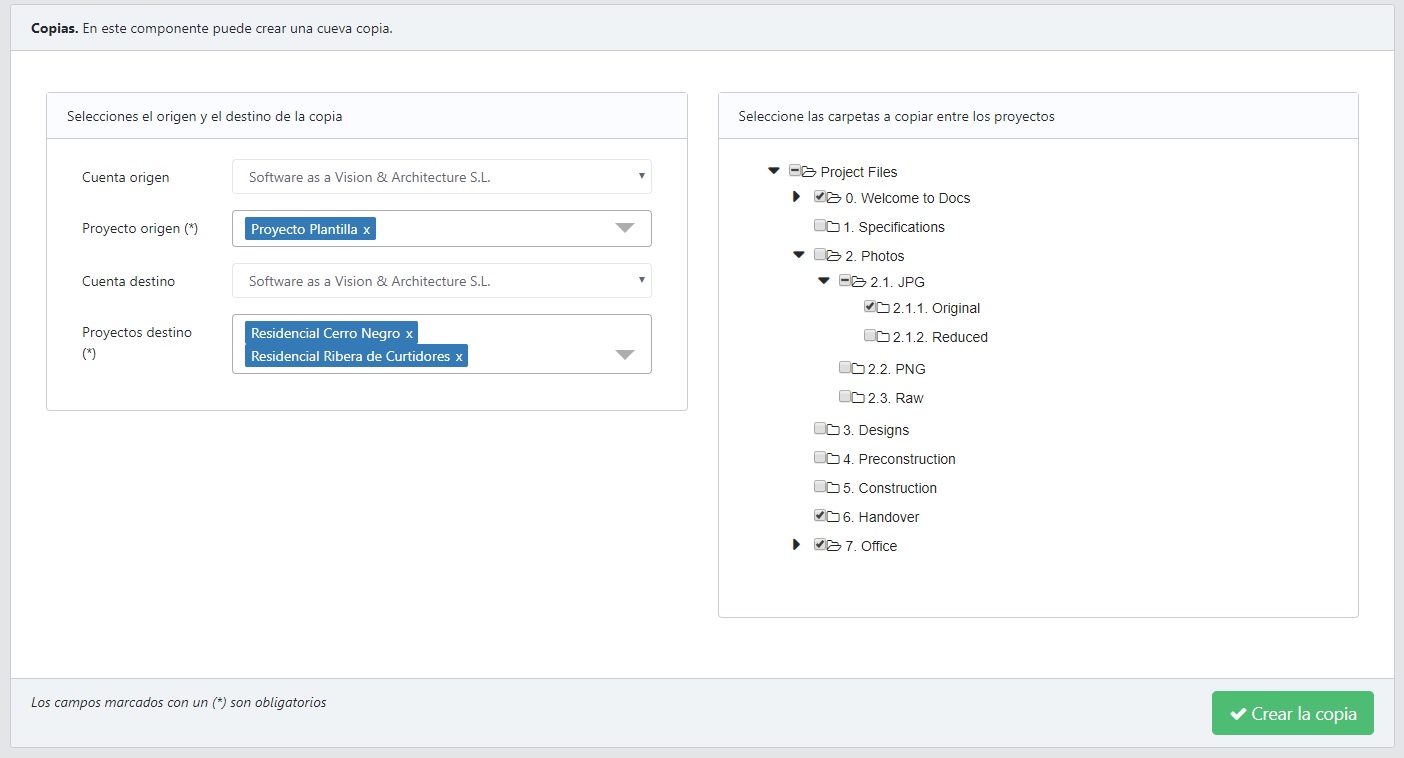Uncheck the 6. Handover folder checkbox
1404x758 pixels.
[x=820, y=516]
